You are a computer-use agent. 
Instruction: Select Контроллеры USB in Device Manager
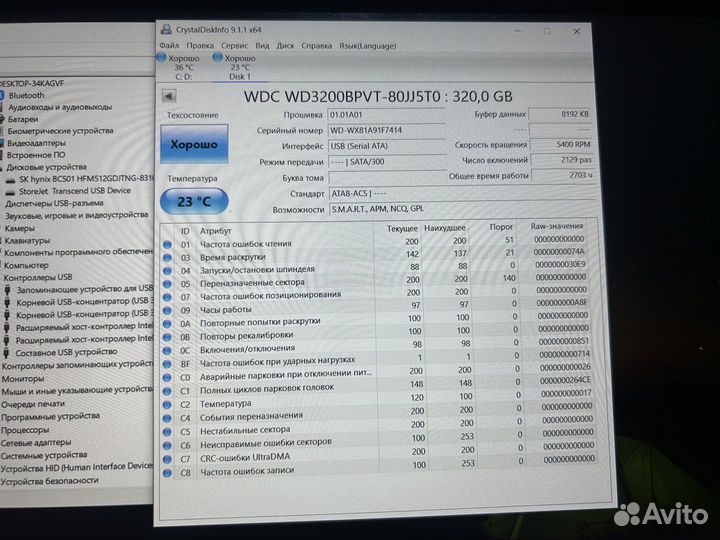point(38,277)
